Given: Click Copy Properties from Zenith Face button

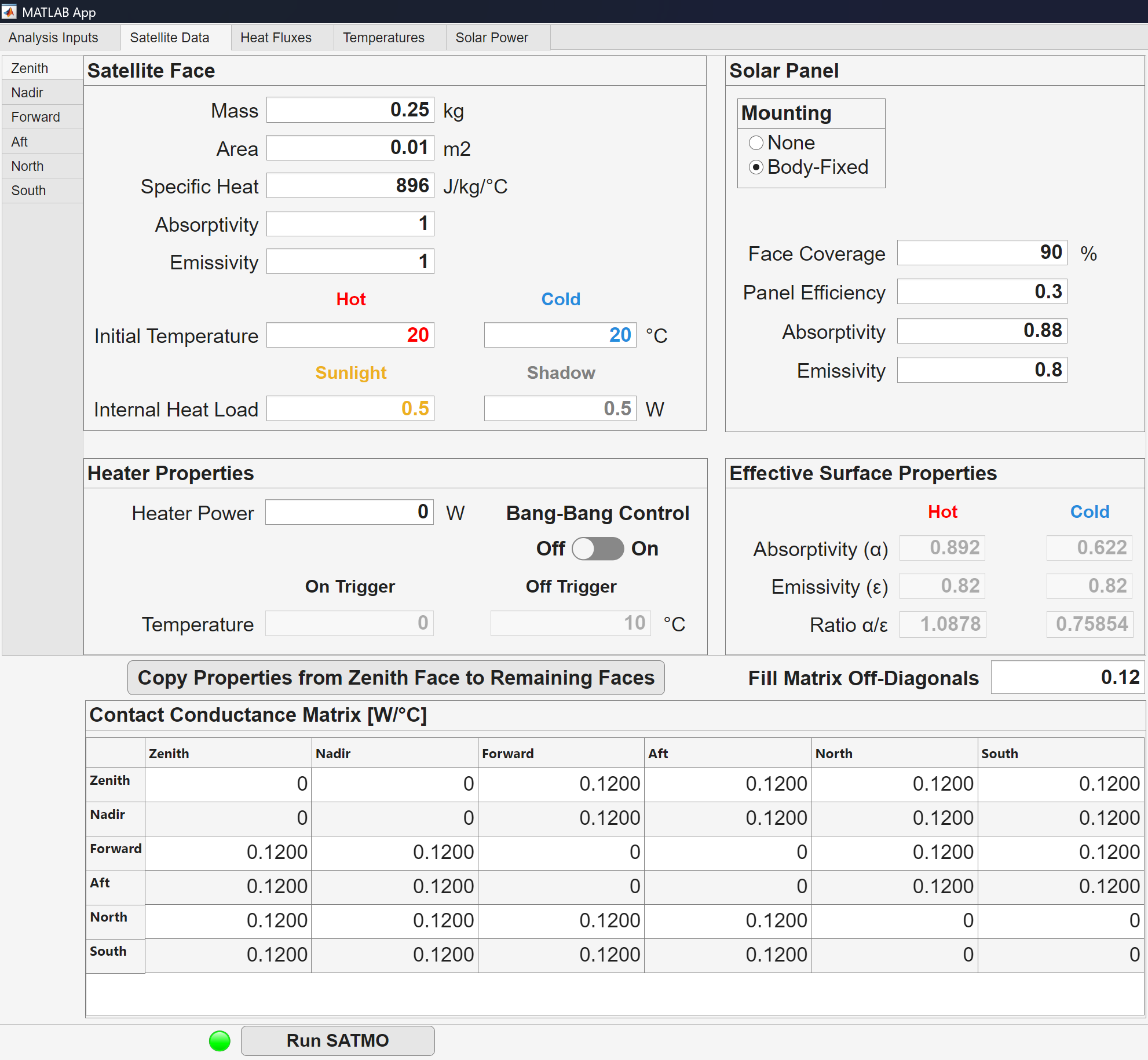Looking at the screenshot, I should (396, 678).
